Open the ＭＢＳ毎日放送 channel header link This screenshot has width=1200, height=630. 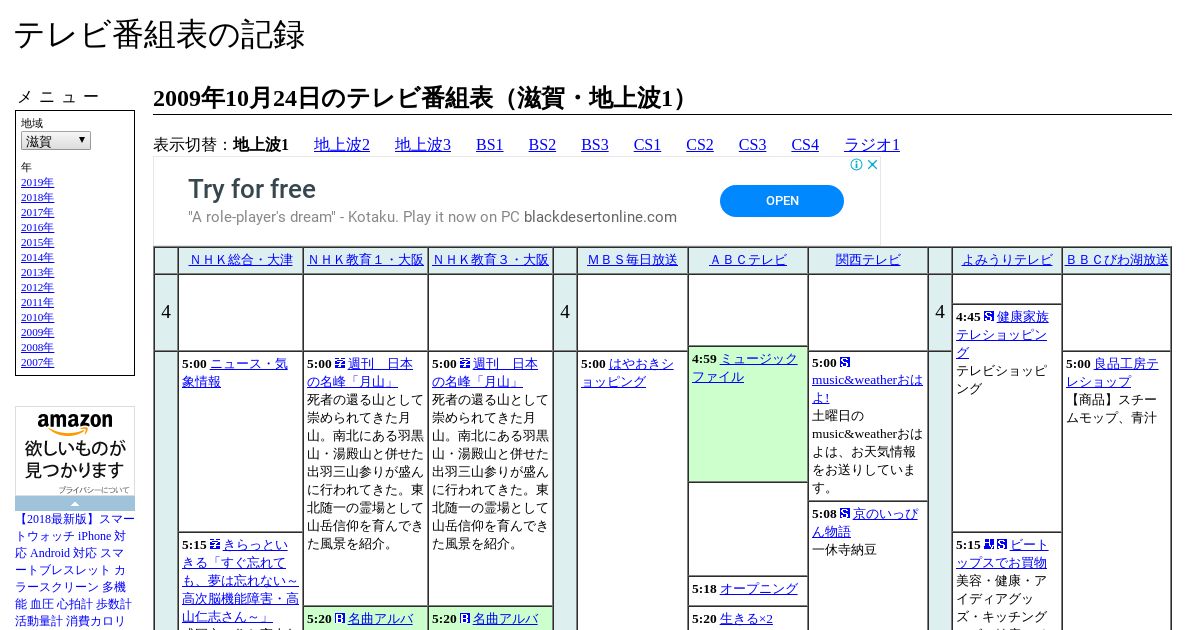(x=633, y=260)
